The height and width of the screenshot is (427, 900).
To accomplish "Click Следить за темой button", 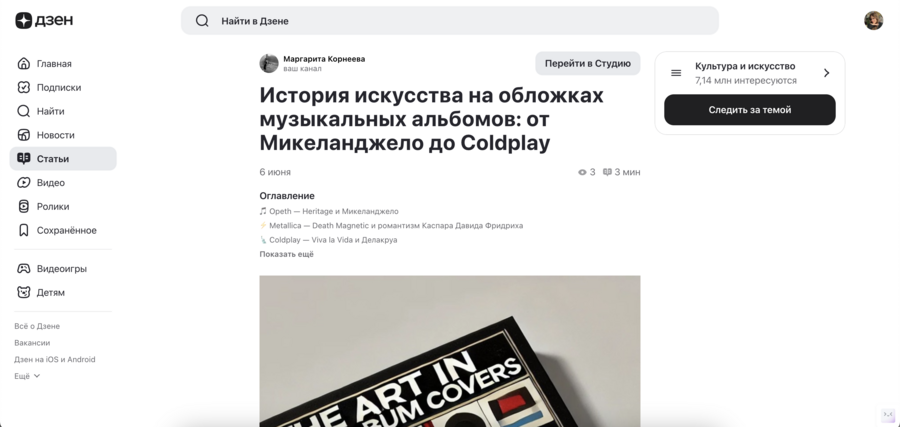I will 750,110.
